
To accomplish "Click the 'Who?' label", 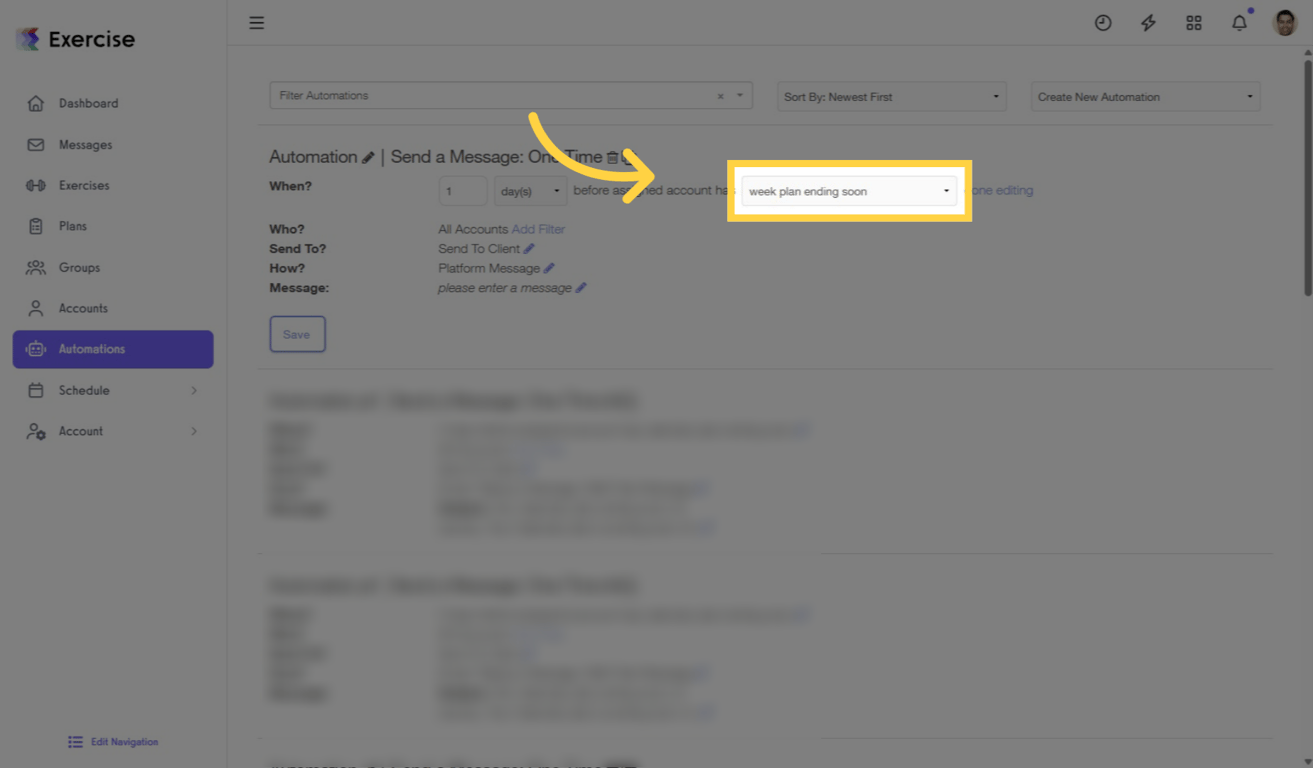I will coord(287,229).
